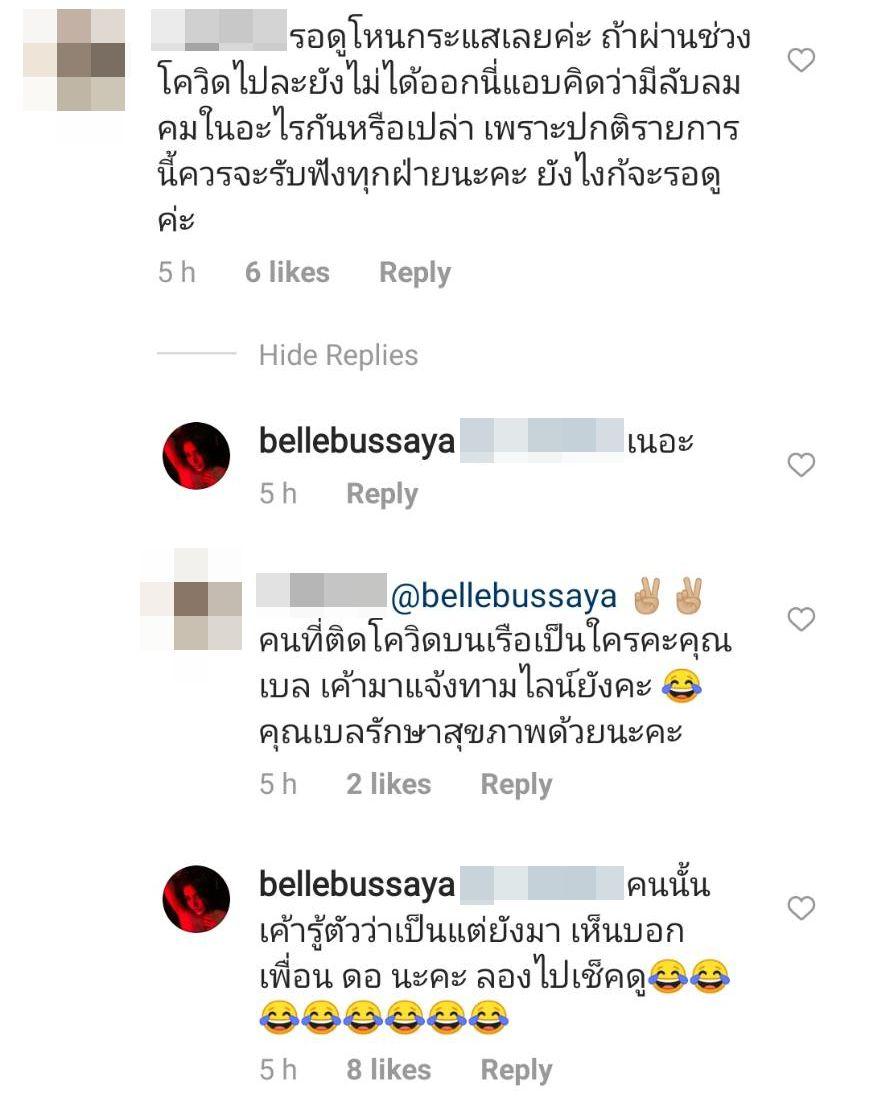Open blurred username of top commenter
This screenshot has width=869, height=1097.
(x=219, y=29)
